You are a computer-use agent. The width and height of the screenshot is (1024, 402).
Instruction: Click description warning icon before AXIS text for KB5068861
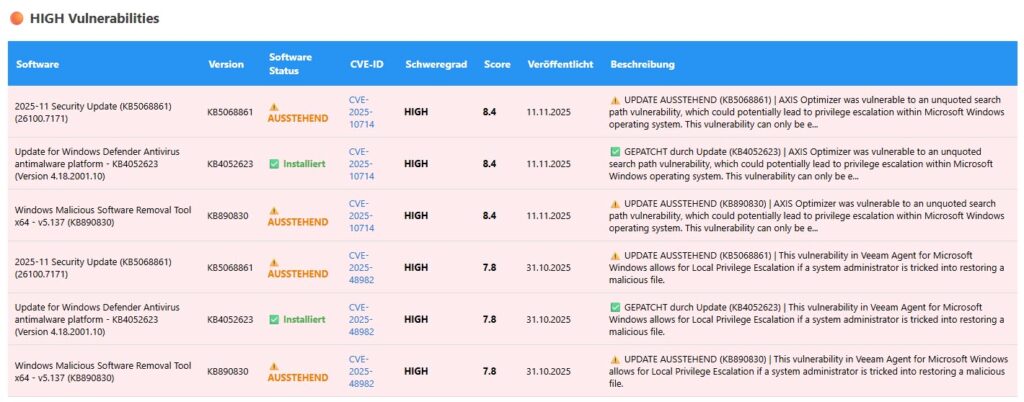[615, 100]
